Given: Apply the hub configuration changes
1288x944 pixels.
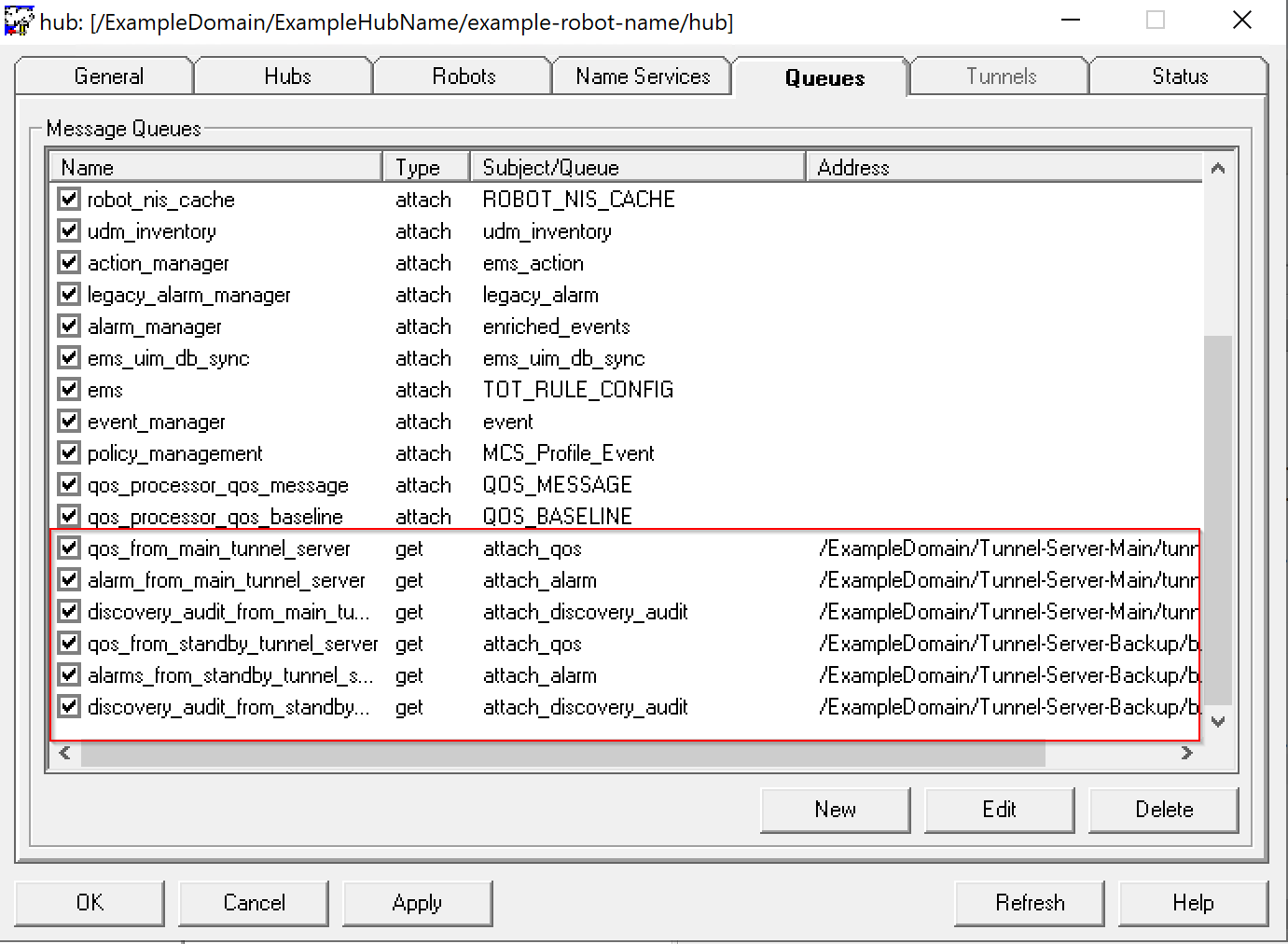Looking at the screenshot, I should (417, 903).
